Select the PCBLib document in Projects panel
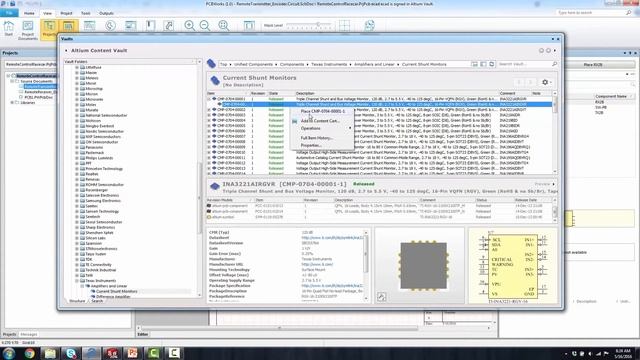The image size is (640, 360). (x=38, y=98)
